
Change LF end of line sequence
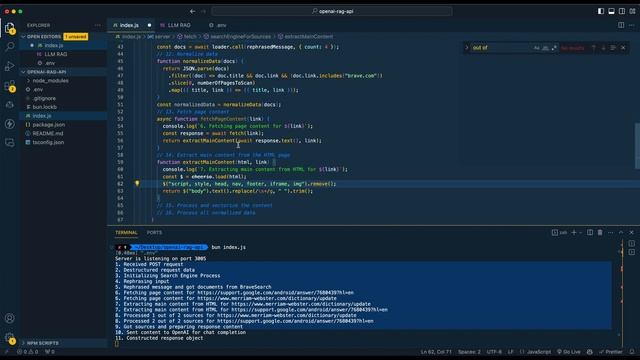[x=511, y=352]
